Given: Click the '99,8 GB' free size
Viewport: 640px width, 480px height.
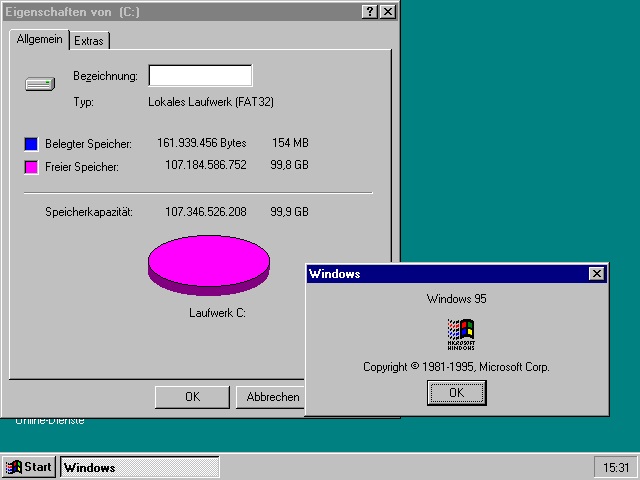Looking at the screenshot, I should click(289, 165).
